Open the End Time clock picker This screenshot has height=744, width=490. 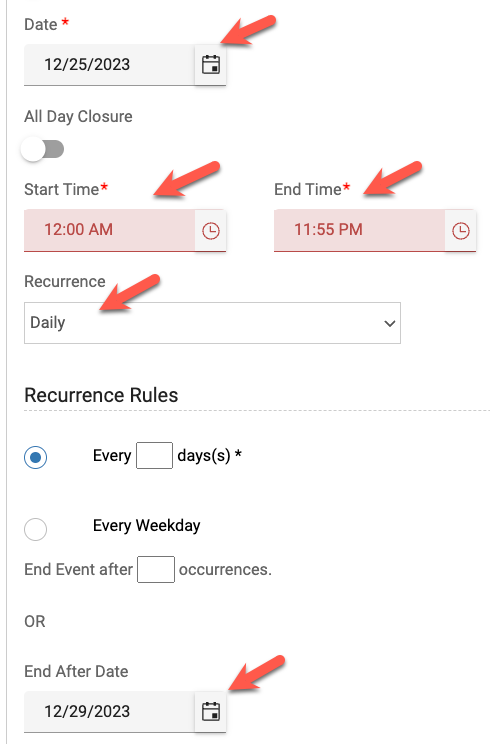coord(460,231)
